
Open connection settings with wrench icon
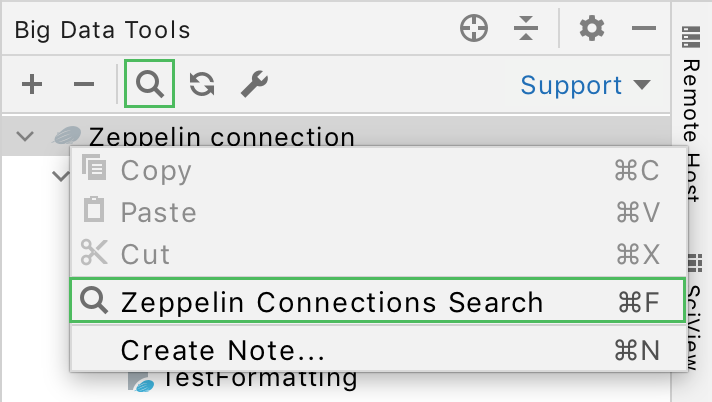(253, 85)
